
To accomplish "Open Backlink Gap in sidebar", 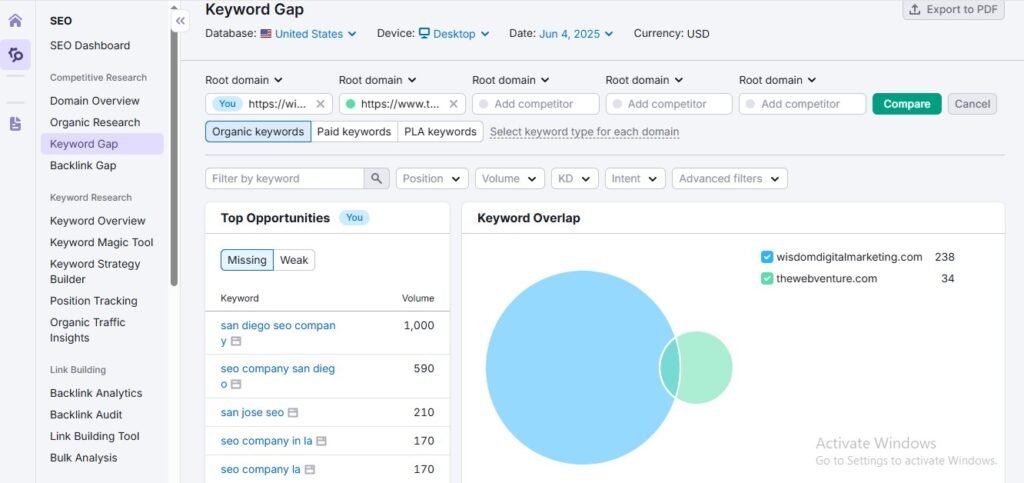I will coord(83,165).
